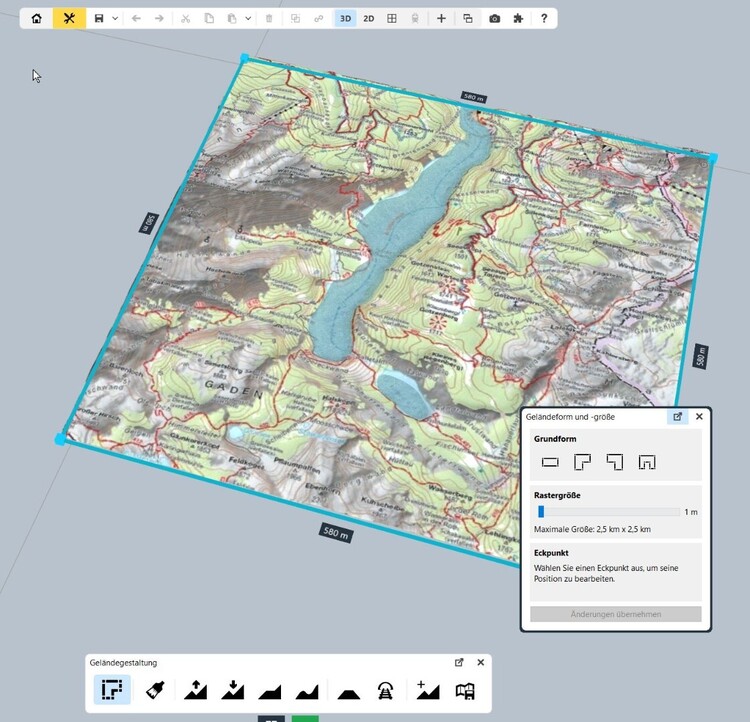This screenshot has height=722, width=750.
Task: Select the smooth terrain tool
Action: pyautogui.click(x=307, y=691)
